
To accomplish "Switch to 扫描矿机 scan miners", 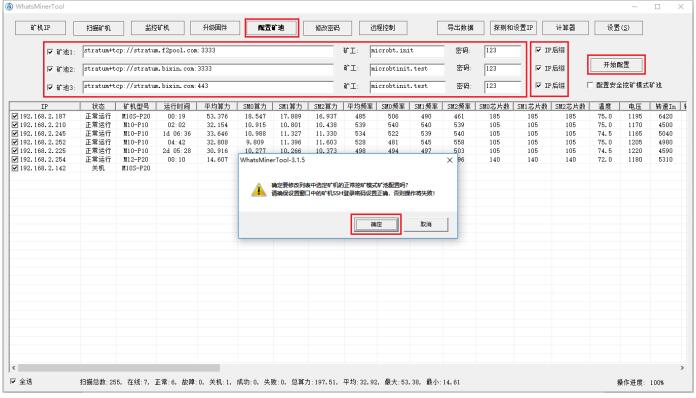I will pos(99,28).
